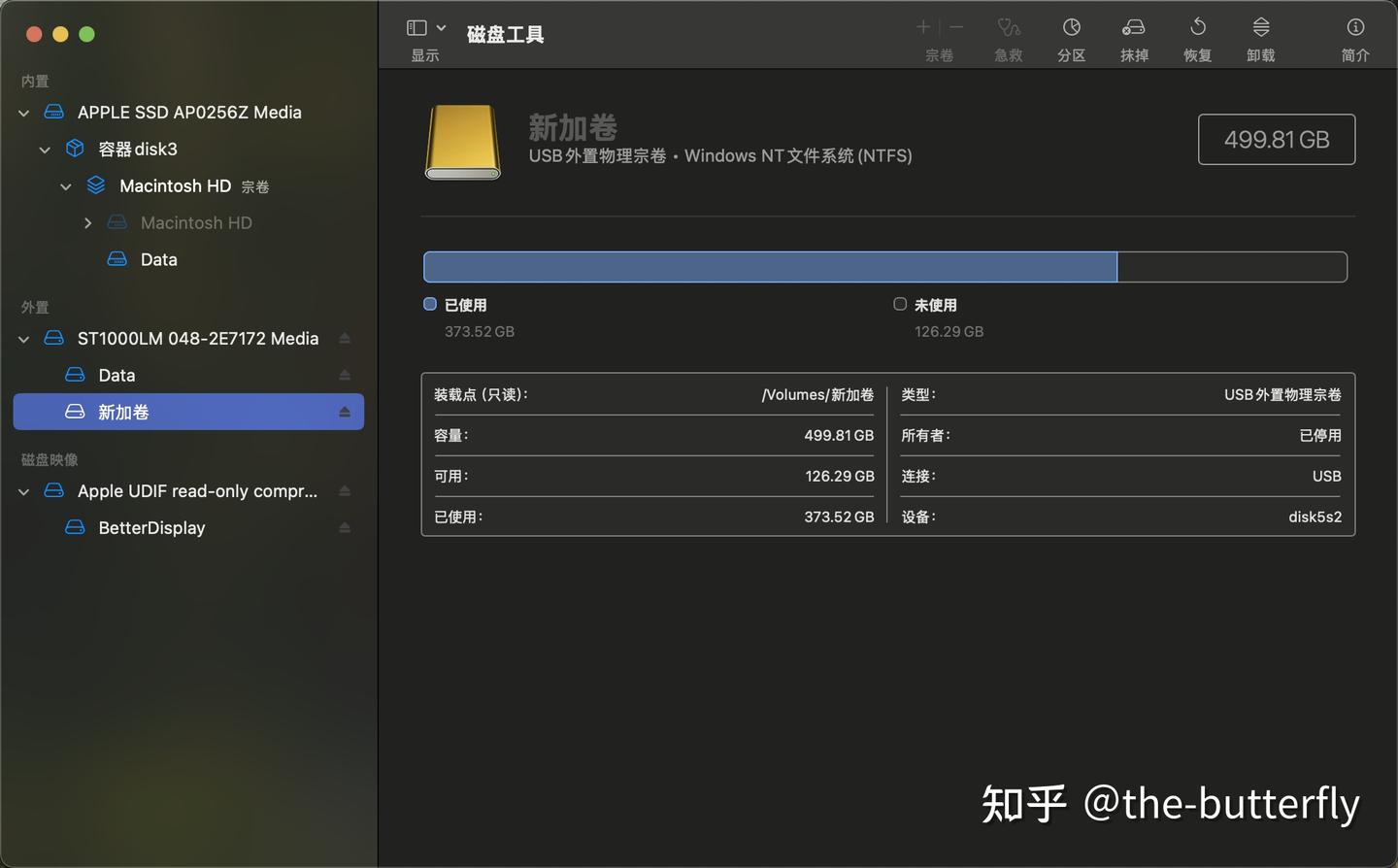Eject the ST1000LM external disk
The height and width of the screenshot is (868, 1398).
pyautogui.click(x=345, y=338)
